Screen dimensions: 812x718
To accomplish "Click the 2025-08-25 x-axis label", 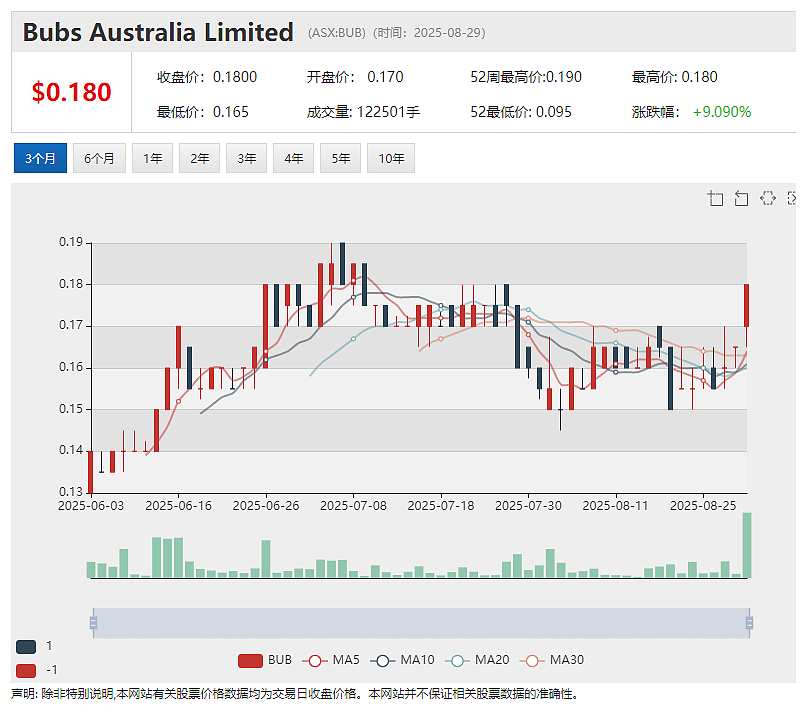I will [703, 506].
